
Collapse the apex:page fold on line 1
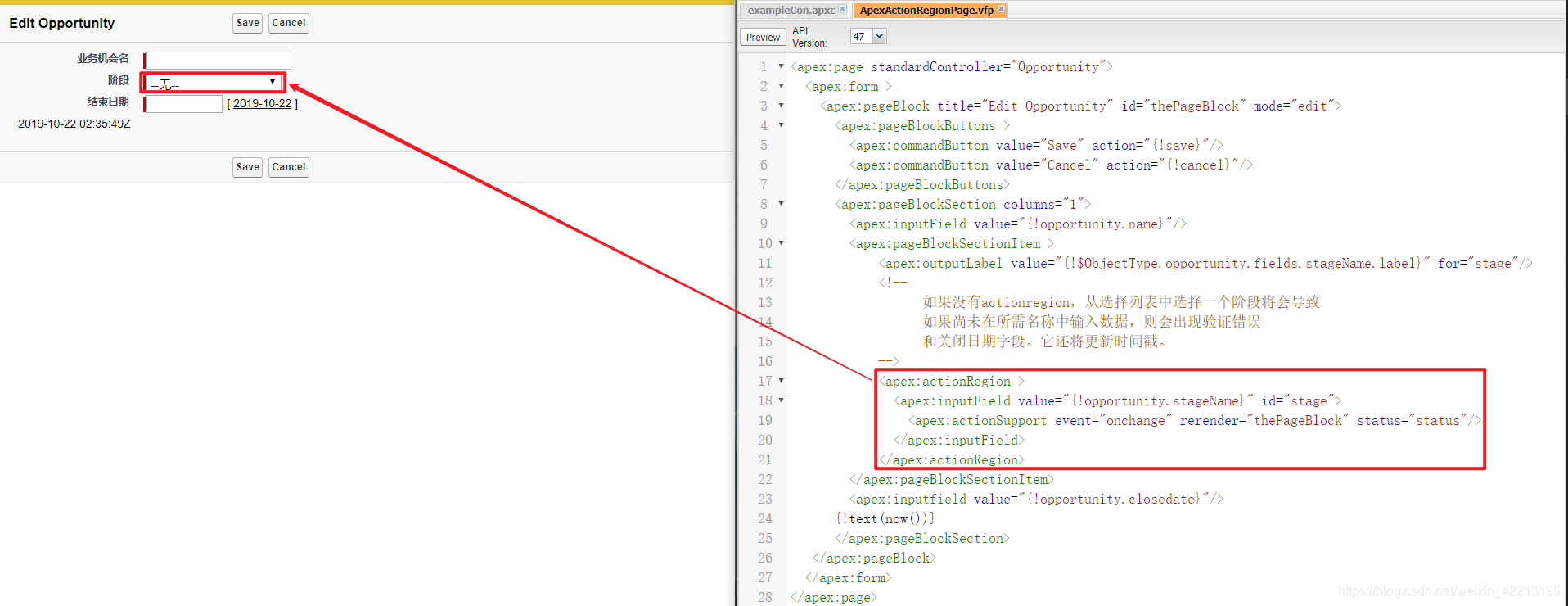pyautogui.click(x=781, y=66)
